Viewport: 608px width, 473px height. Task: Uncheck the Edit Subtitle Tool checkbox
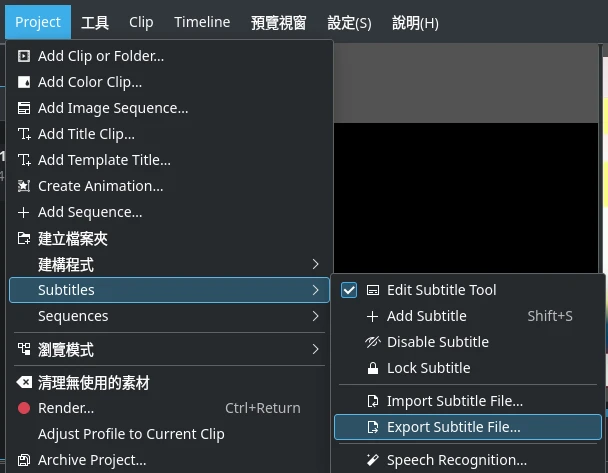click(x=349, y=290)
